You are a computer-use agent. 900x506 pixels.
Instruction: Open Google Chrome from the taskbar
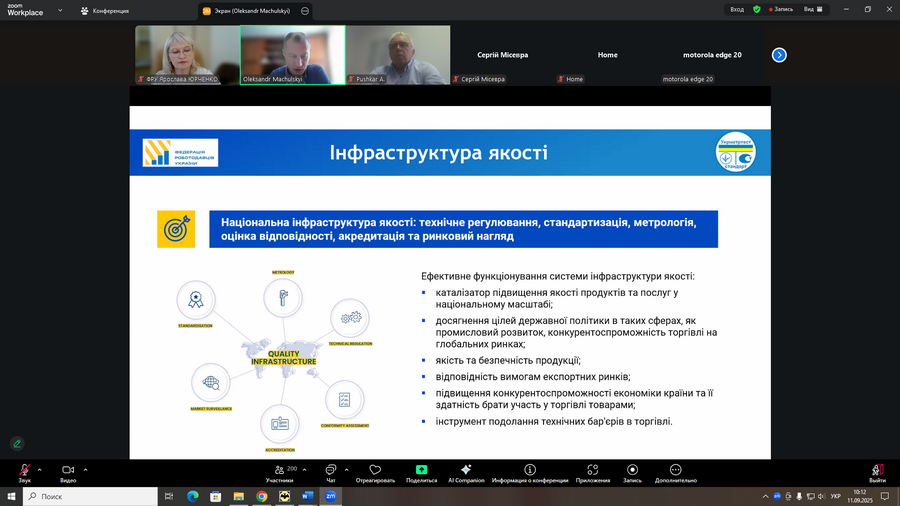point(262,496)
